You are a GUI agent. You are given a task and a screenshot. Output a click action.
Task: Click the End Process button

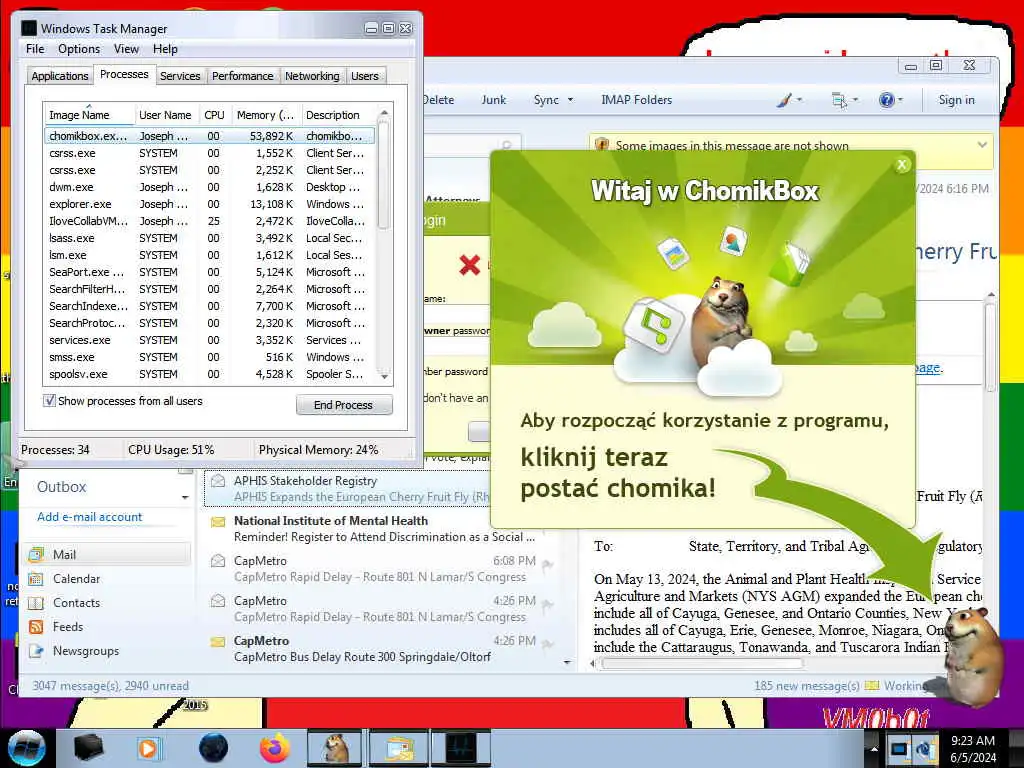point(344,405)
